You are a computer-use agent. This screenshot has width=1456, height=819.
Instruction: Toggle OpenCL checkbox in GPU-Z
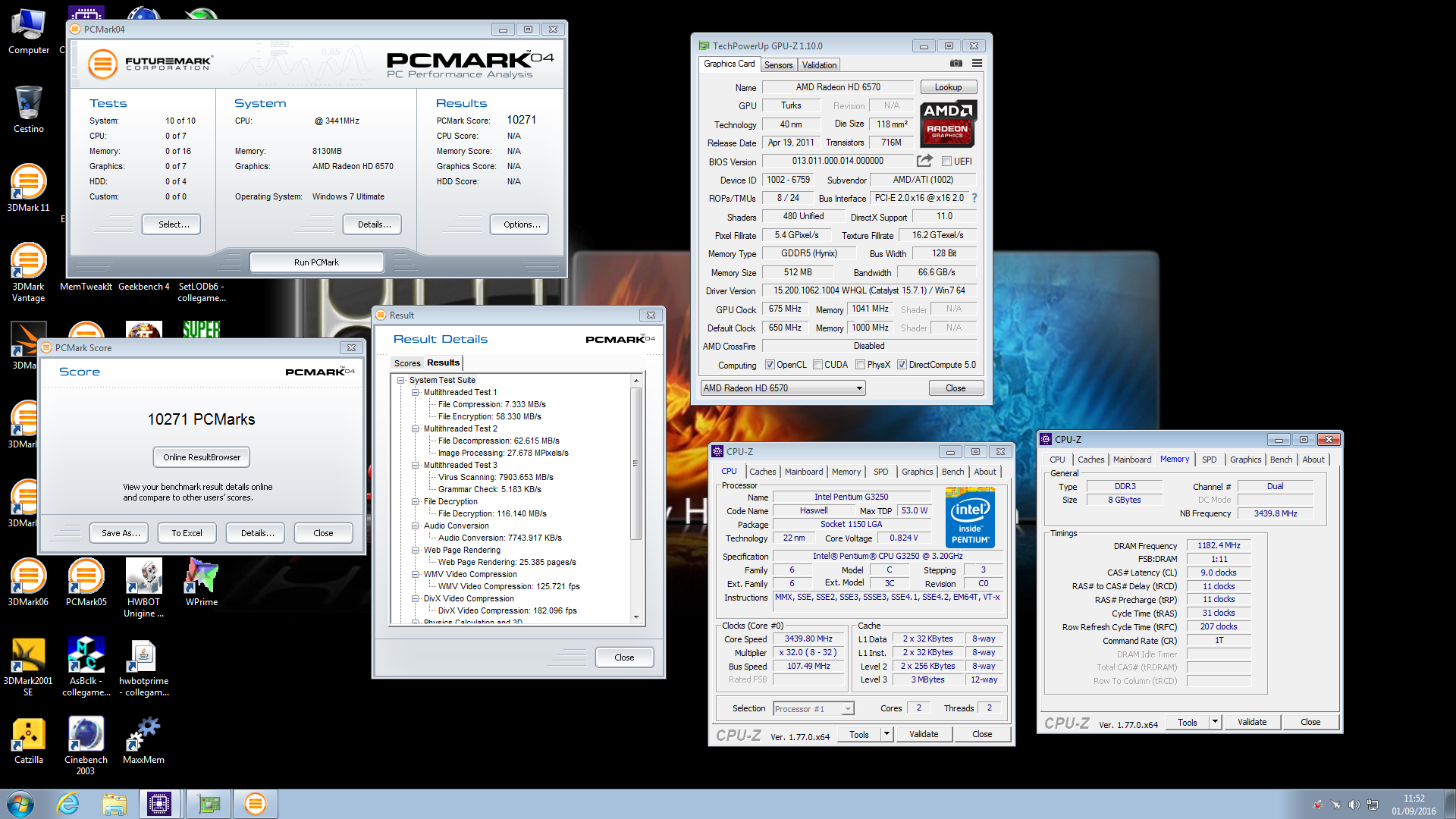(x=770, y=365)
